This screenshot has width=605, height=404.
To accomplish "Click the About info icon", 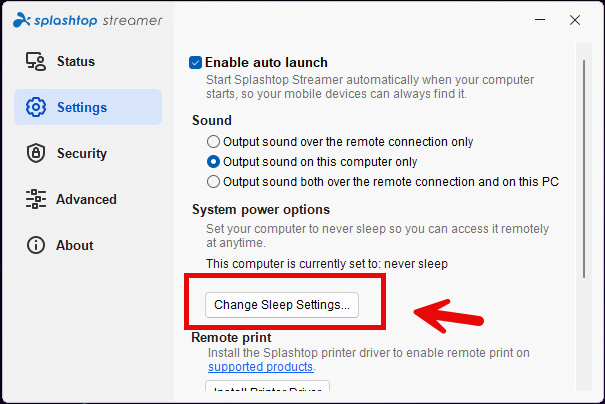I will click(36, 246).
